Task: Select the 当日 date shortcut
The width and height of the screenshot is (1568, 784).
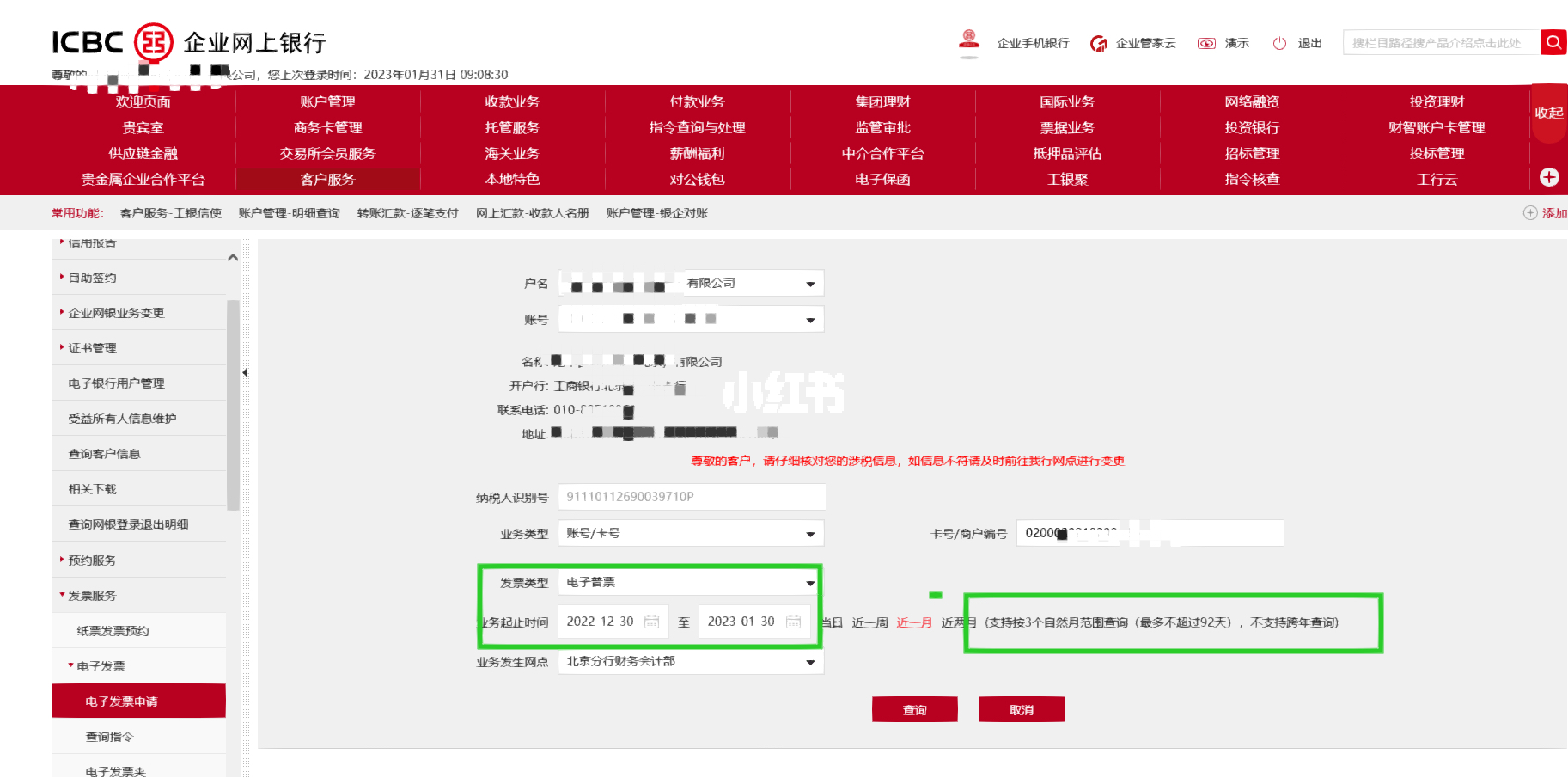Action: (832, 622)
